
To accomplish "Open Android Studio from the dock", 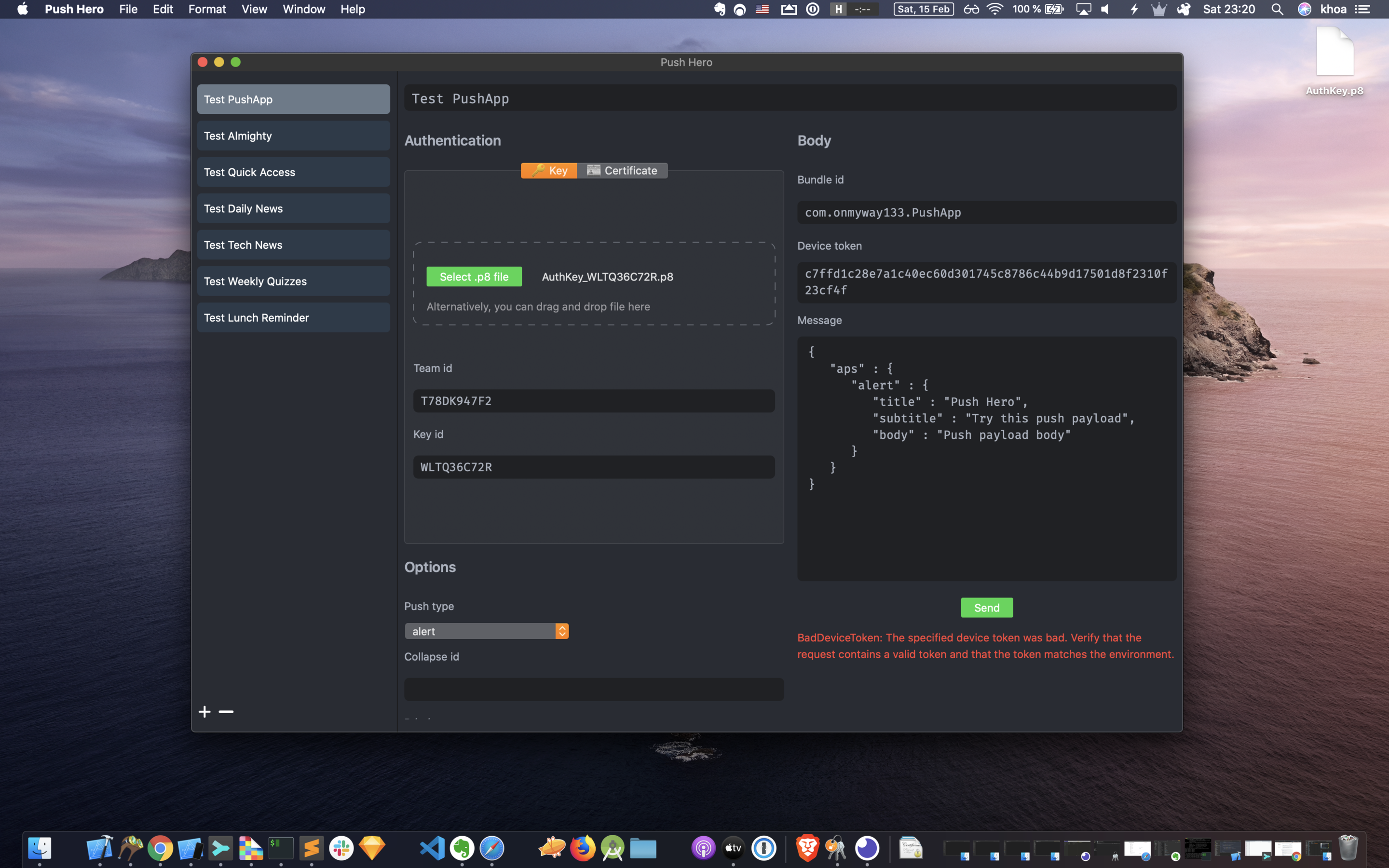I will 613,848.
